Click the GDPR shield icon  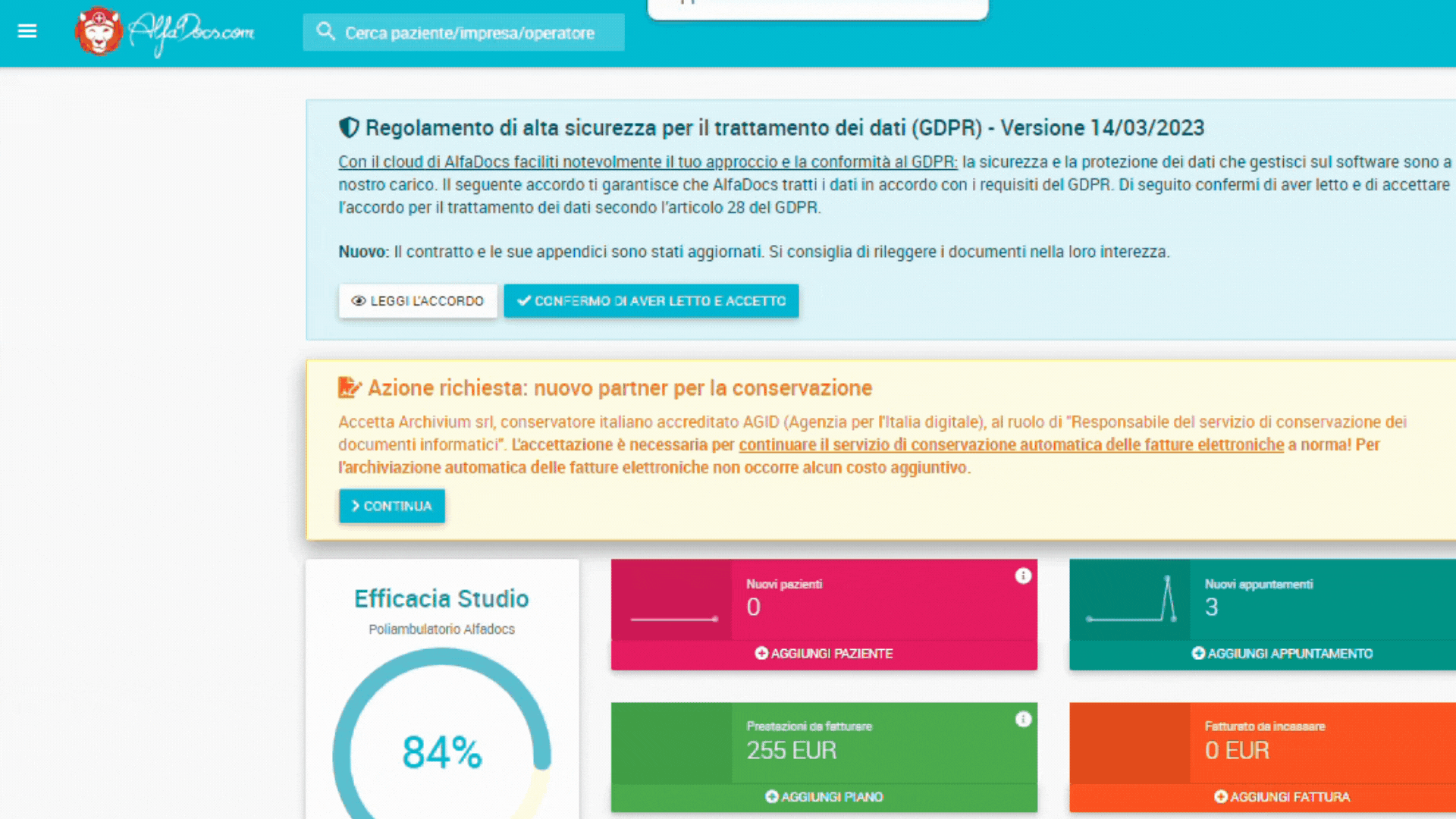(x=349, y=127)
